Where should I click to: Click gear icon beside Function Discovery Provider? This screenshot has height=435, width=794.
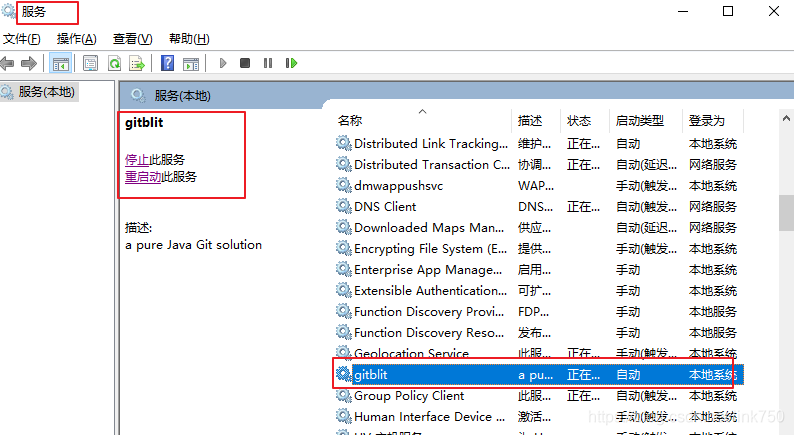click(343, 311)
